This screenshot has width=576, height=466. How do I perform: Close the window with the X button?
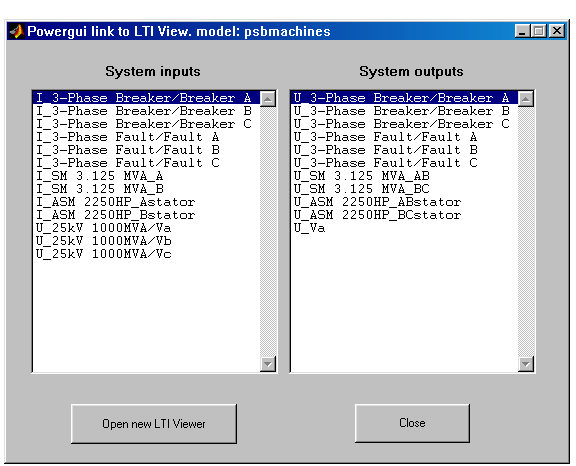[557, 31]
